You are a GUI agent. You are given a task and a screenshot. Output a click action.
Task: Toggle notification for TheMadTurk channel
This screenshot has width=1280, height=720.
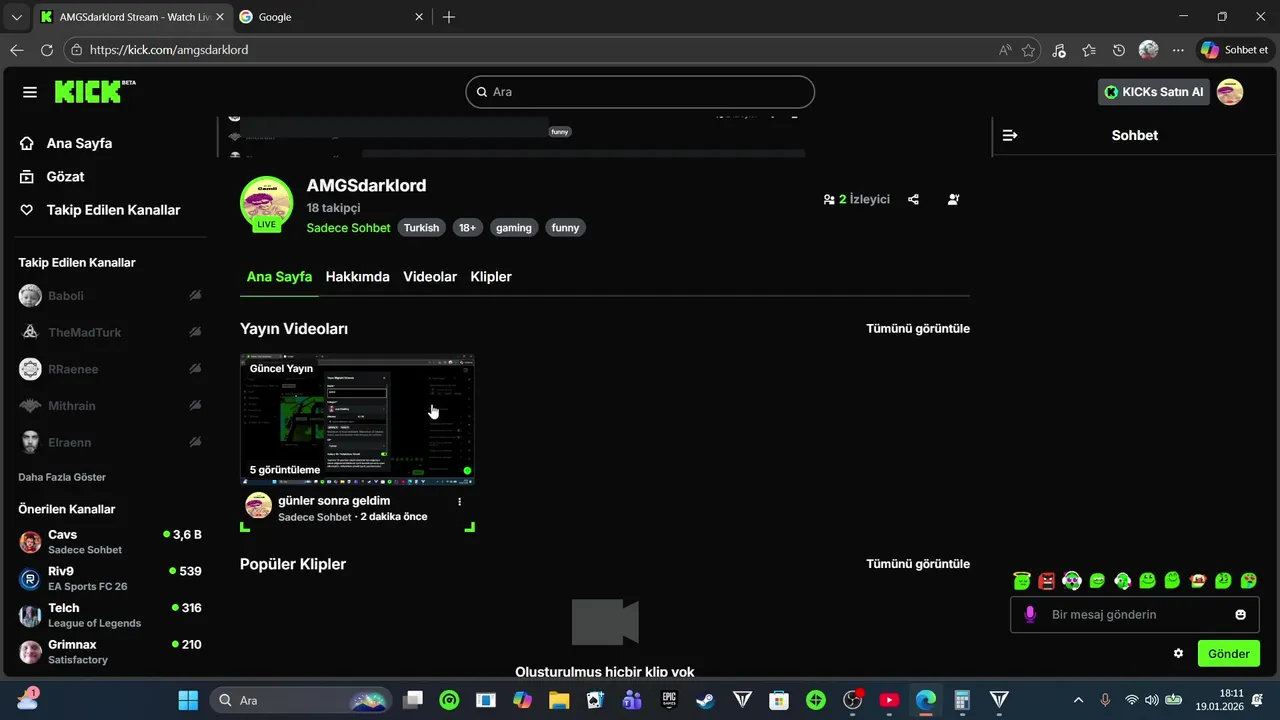[195, 332]
